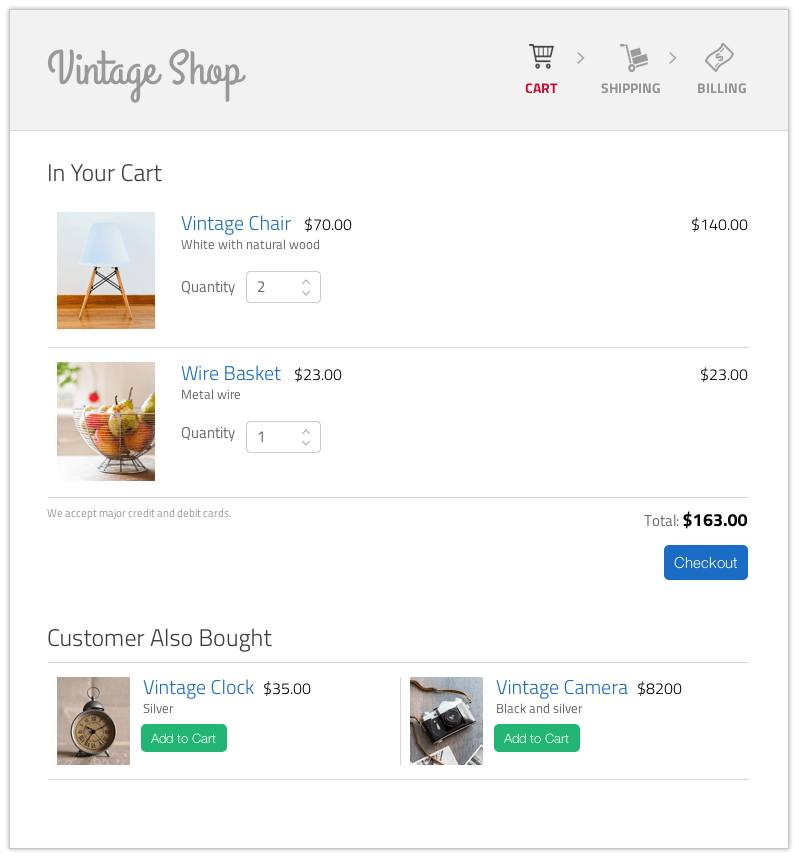This screenshot has height=859, width=799.
Task: Go to the SHIPPING step label
Action: [x=630, y=89]
